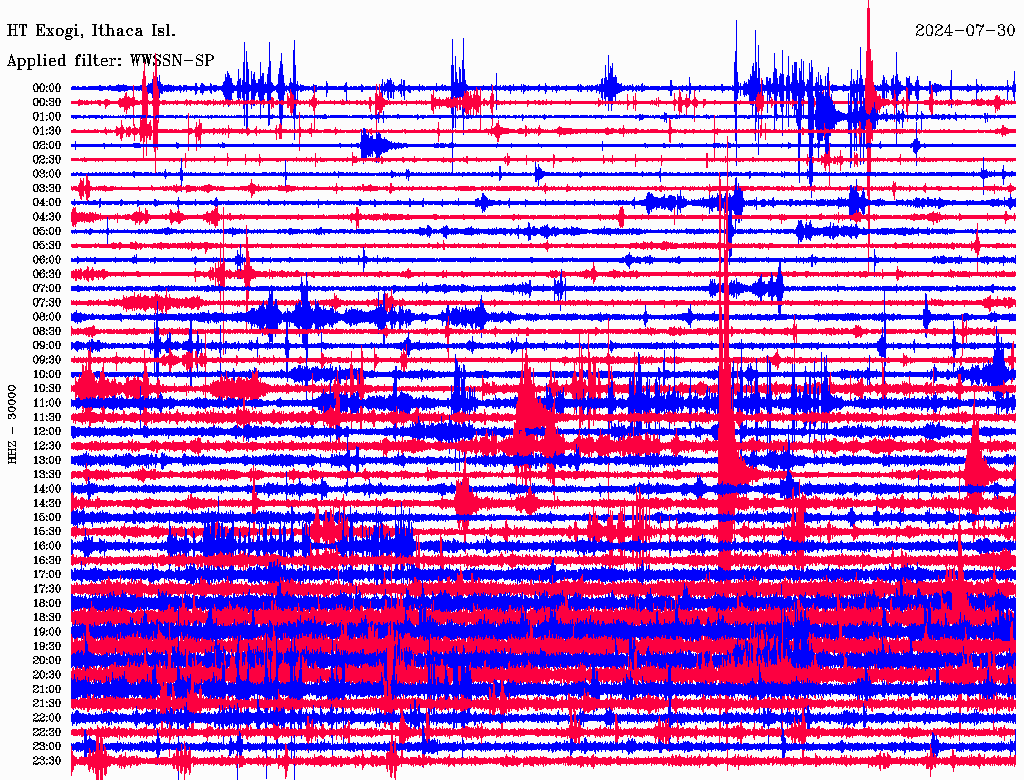Click the 20:00 time label

[x=47, y=660]
